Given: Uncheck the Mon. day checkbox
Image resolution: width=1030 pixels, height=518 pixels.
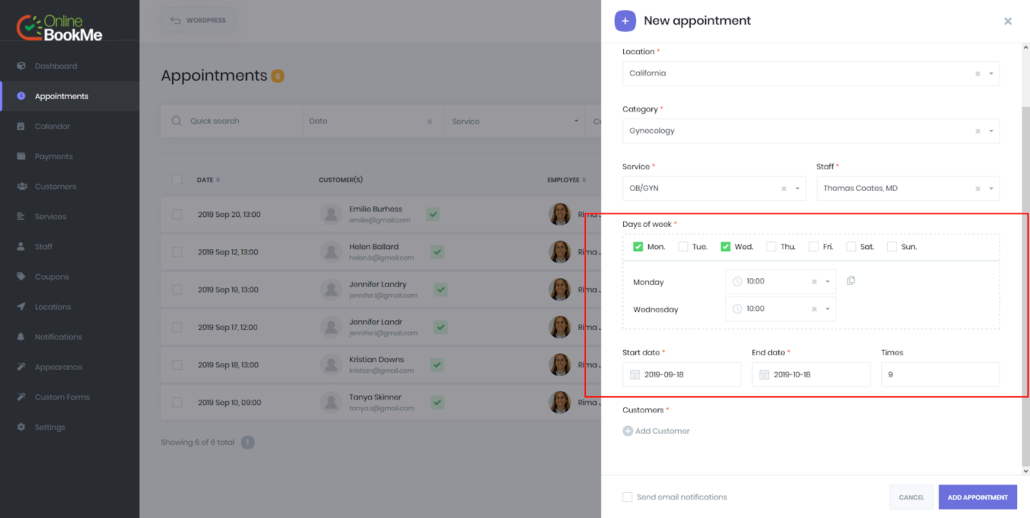Looking at the screenshot, I should (x=638, y=247).
